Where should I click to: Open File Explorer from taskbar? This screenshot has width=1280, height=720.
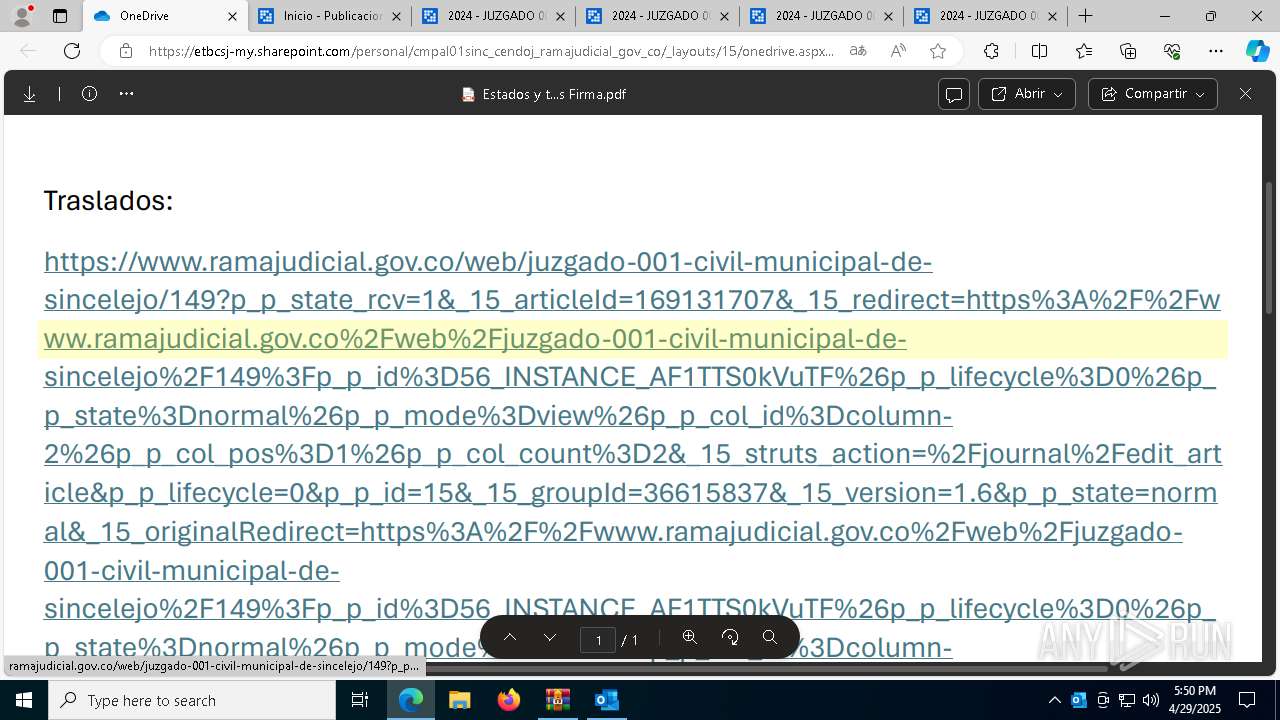[459, 700]
